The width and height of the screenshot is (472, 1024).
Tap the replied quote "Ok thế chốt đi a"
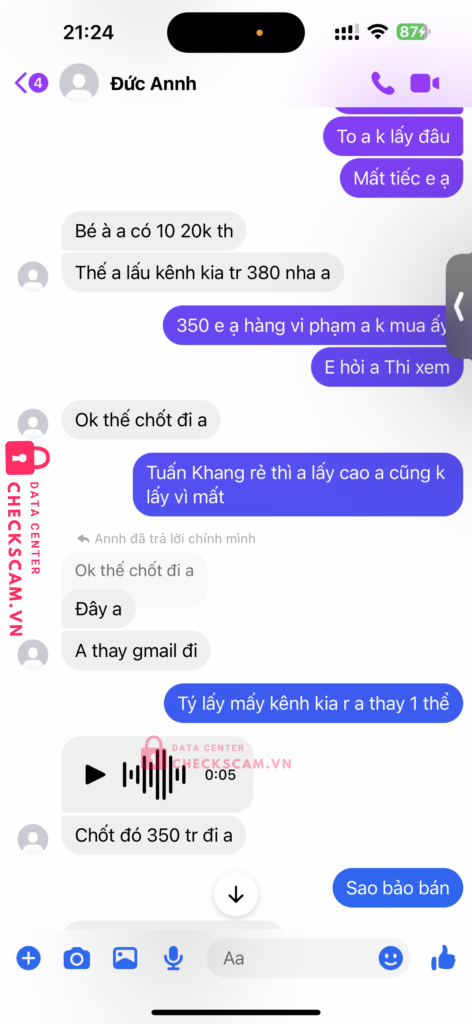tap(134, 570)
